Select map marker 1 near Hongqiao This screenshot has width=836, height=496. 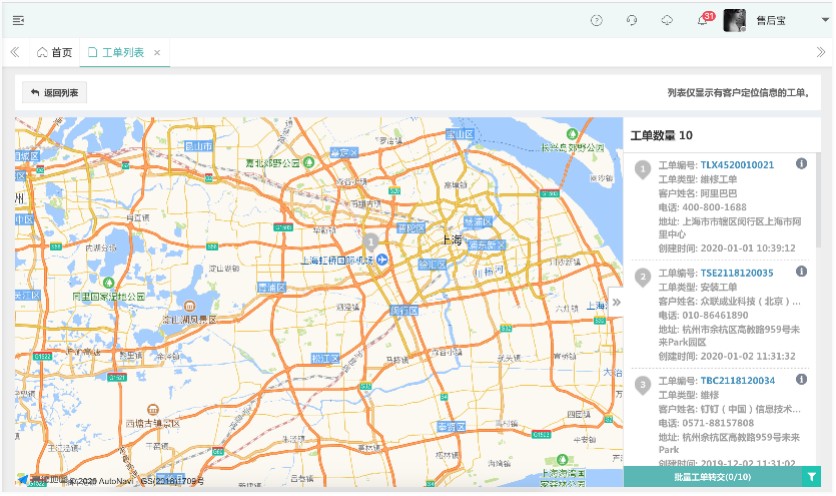[x=371, y=242]
